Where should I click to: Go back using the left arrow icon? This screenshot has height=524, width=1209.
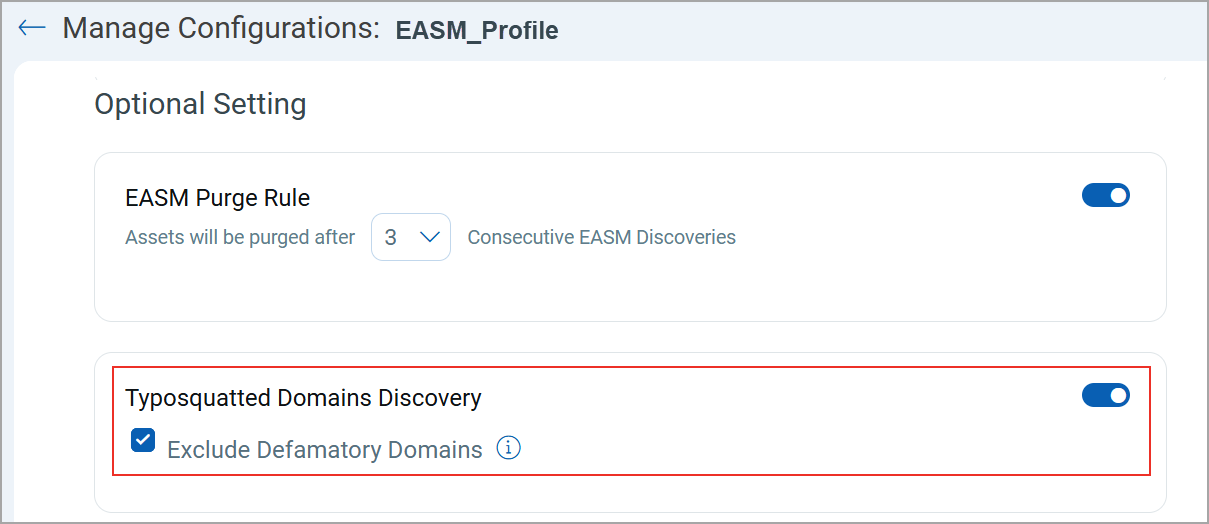coord(32,28)
